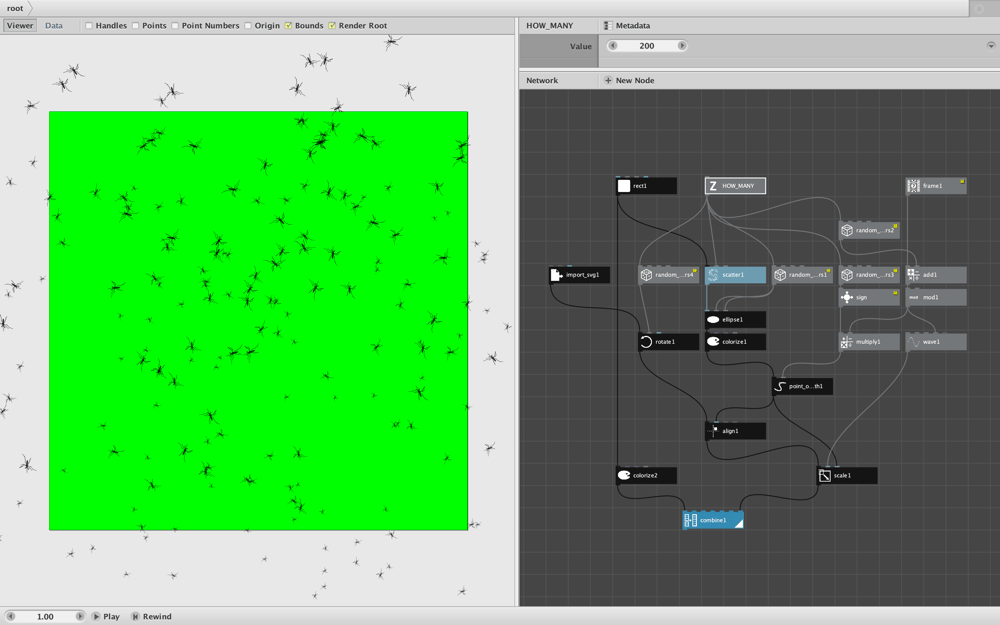Select the point_o...th1 node
The image size is (1000, 625).
click(x=802, y=386)
